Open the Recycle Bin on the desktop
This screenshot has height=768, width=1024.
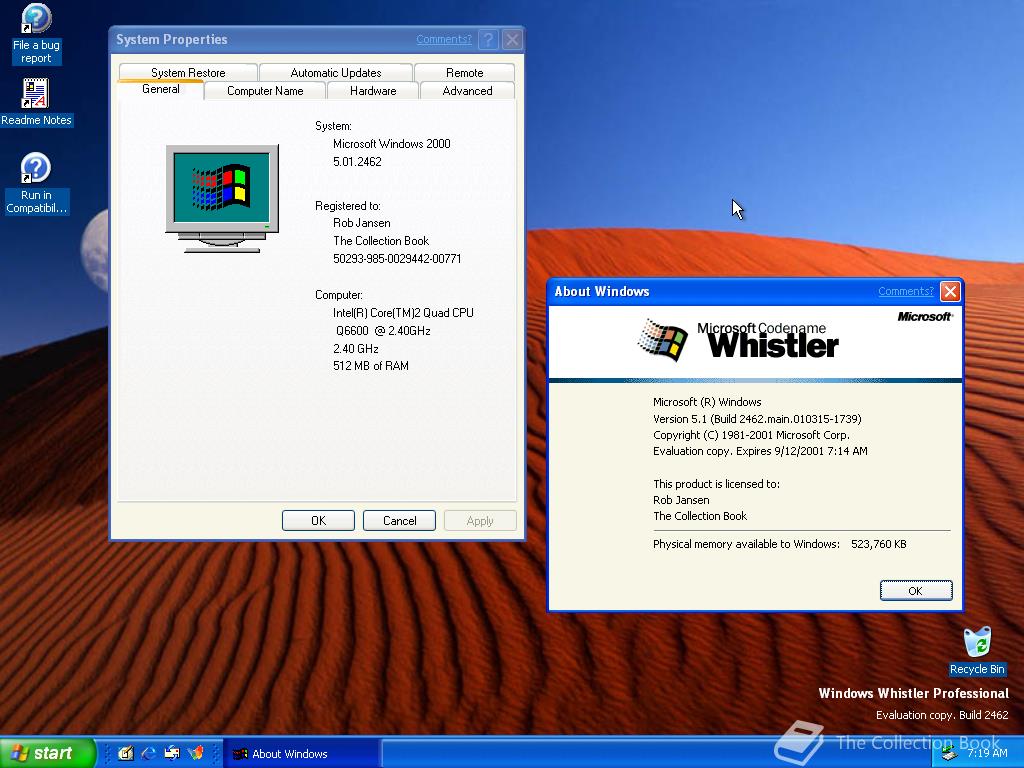[977, 650]
